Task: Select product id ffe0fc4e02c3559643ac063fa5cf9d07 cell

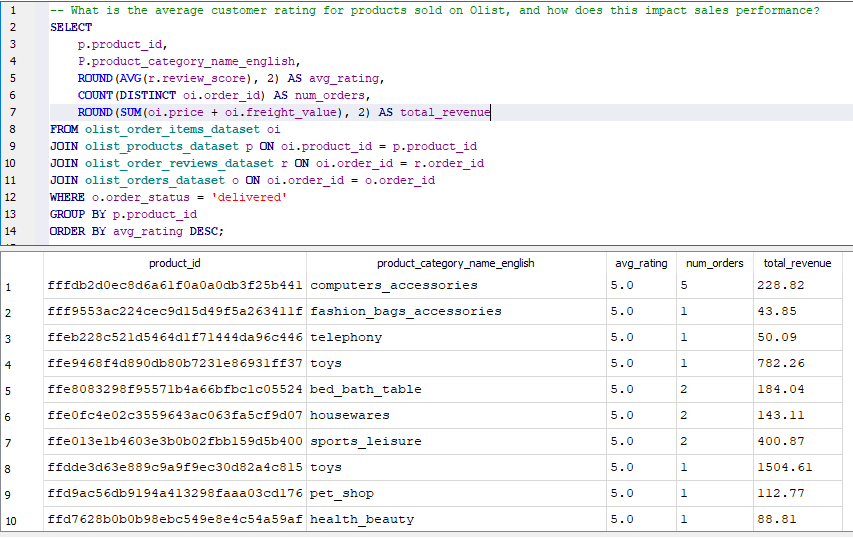Action: coord(175,416)
